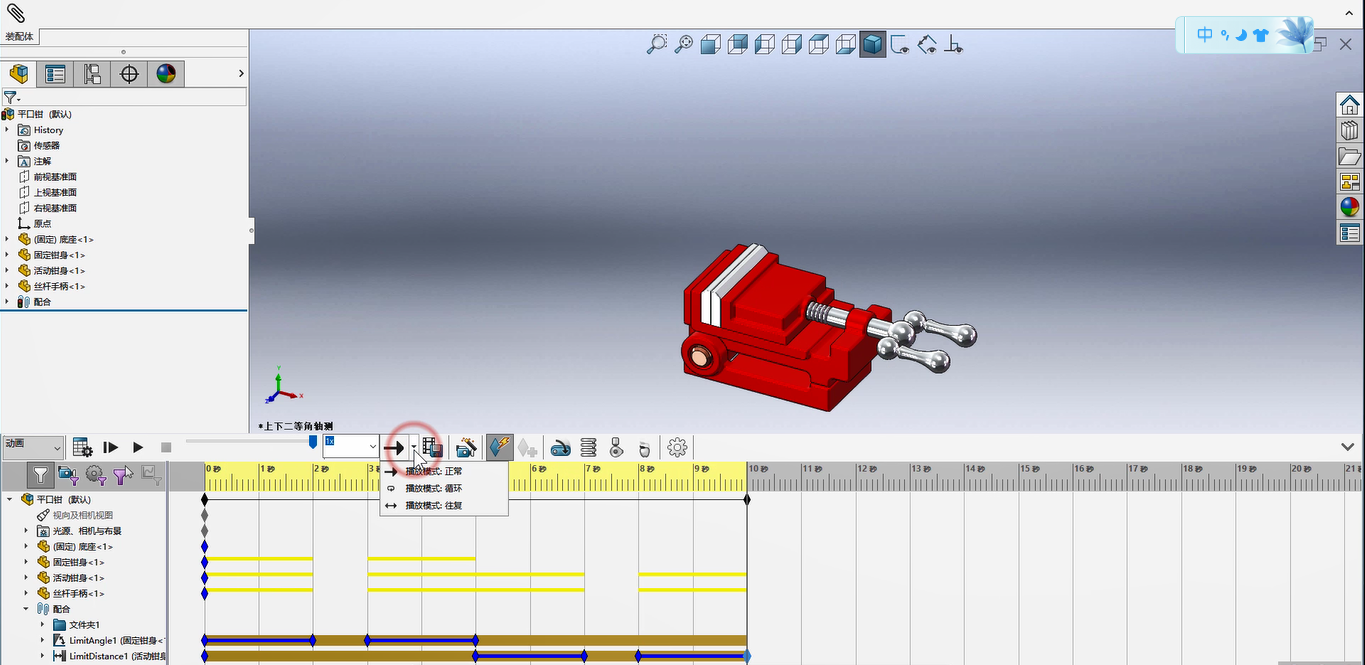This screenshot has height=665, width=1365.
Task: Open the 动画 study type dropdown
Action: click(x=33, y=447)
